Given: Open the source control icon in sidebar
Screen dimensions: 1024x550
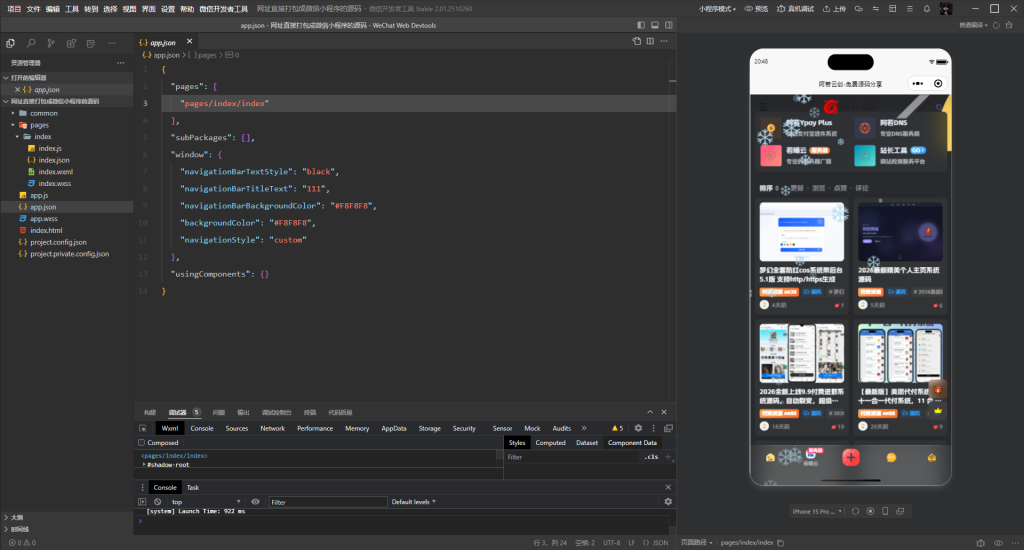Looking at the screenshot, I should tap(50, 43).
